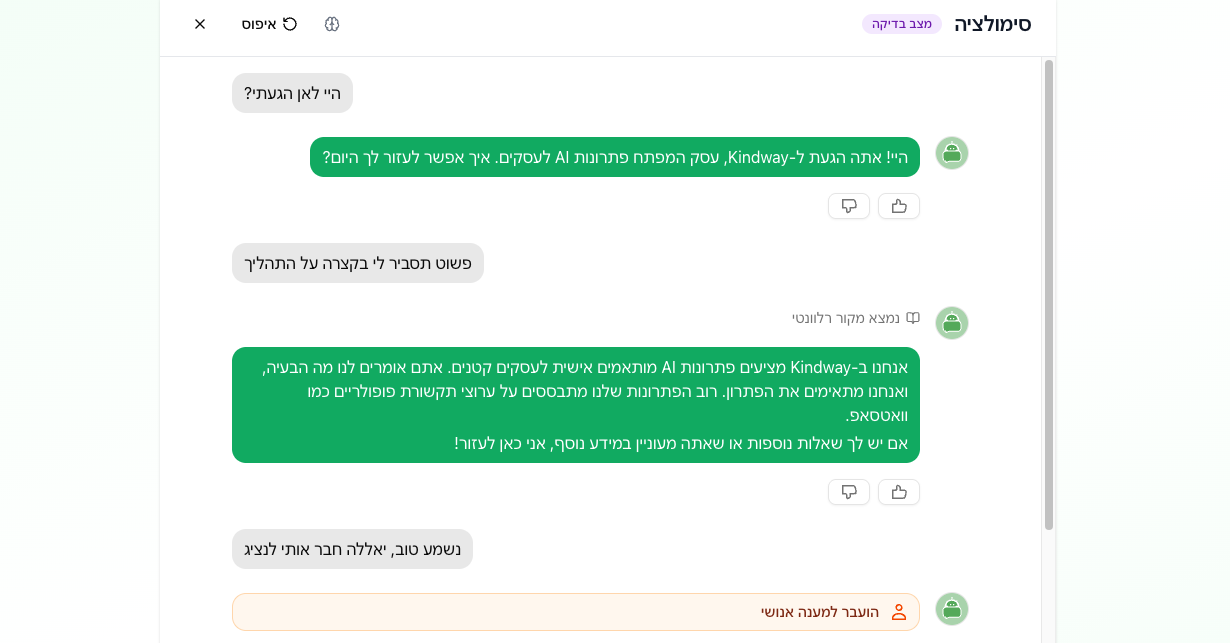Image resolution: width=1230 pixels, height=643 pixels.
Task: Click the 'סימולציה' panel title
Action: (x=992, y=24)
